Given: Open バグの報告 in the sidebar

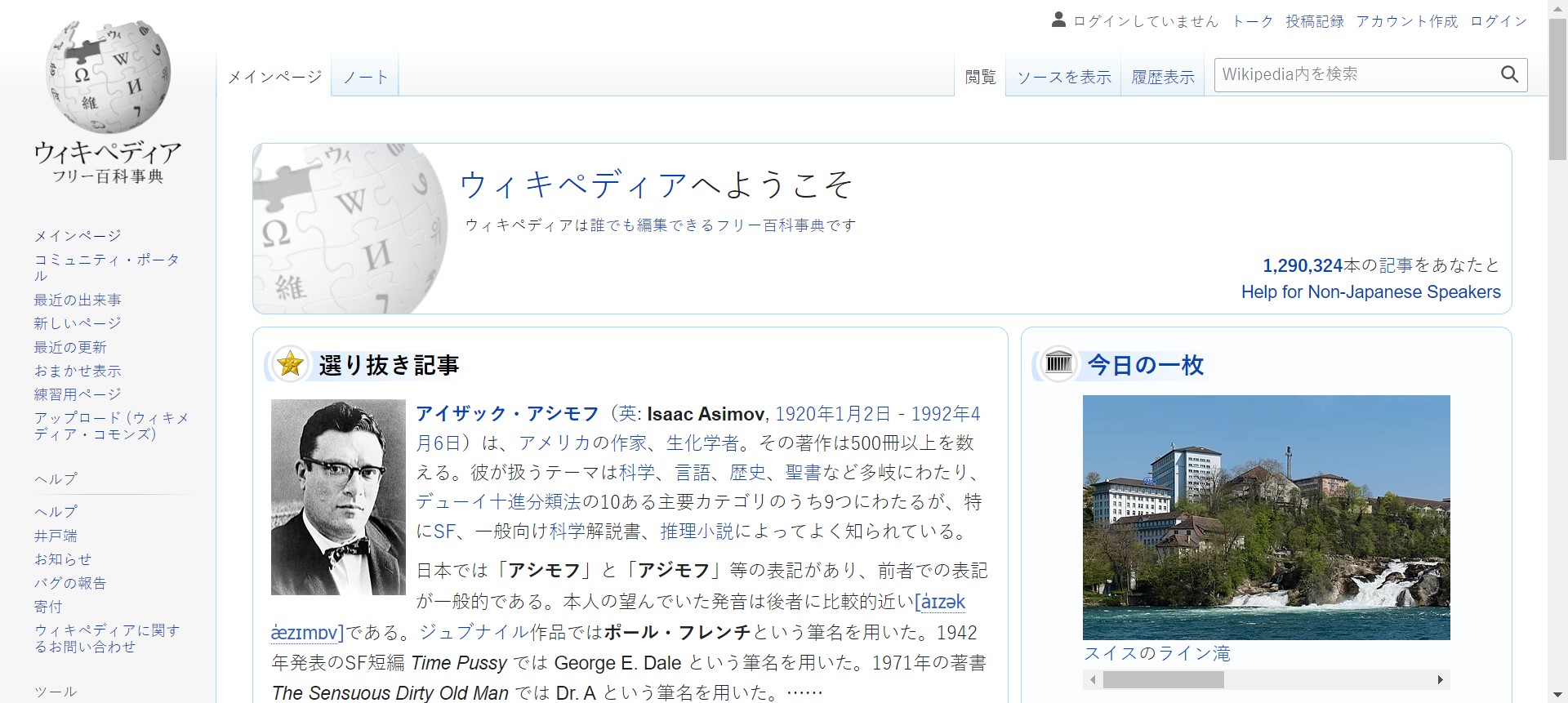Looking at the screenshot, I should 70,583.
